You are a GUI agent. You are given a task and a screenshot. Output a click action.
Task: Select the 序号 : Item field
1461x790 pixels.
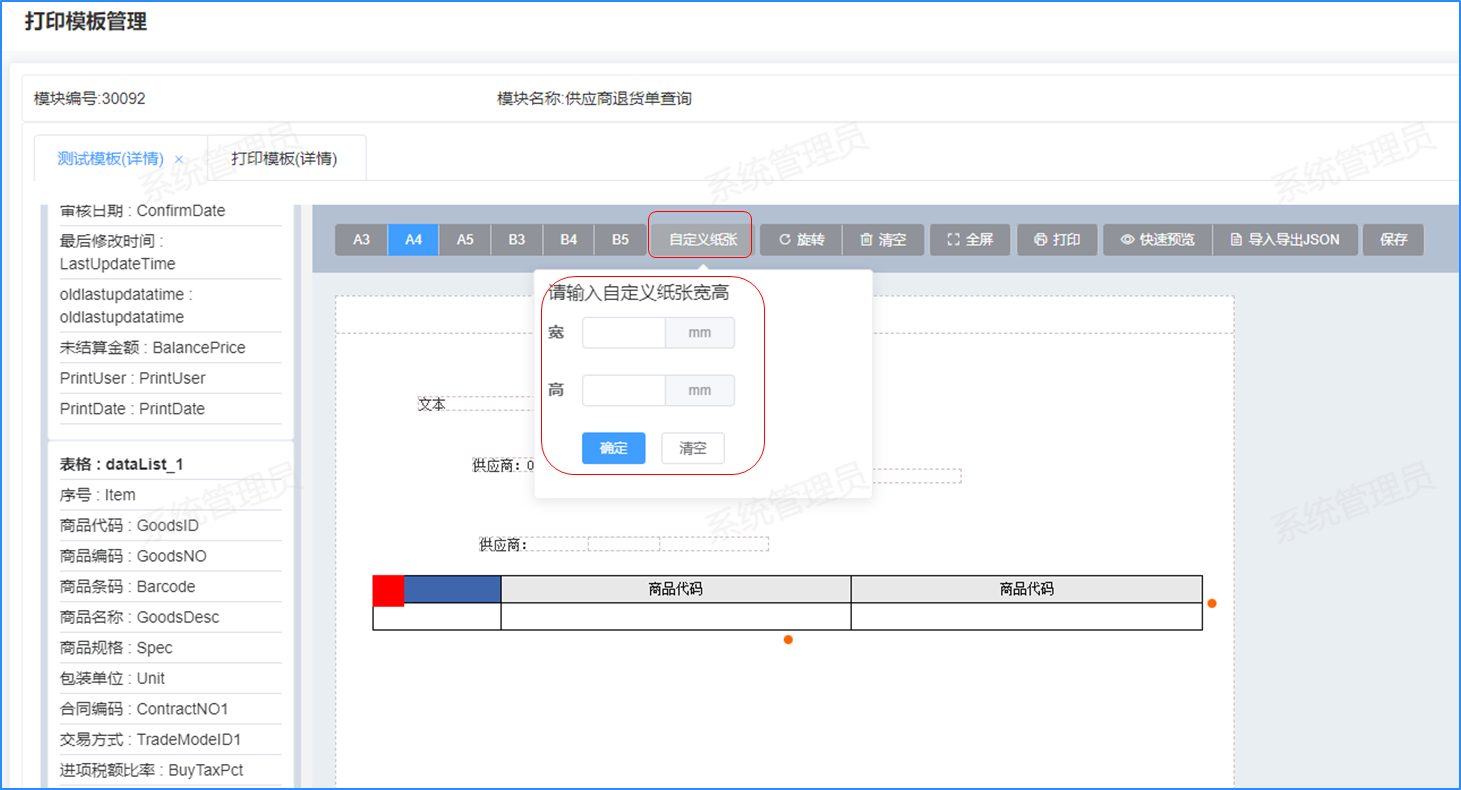(x=170, y=495)
